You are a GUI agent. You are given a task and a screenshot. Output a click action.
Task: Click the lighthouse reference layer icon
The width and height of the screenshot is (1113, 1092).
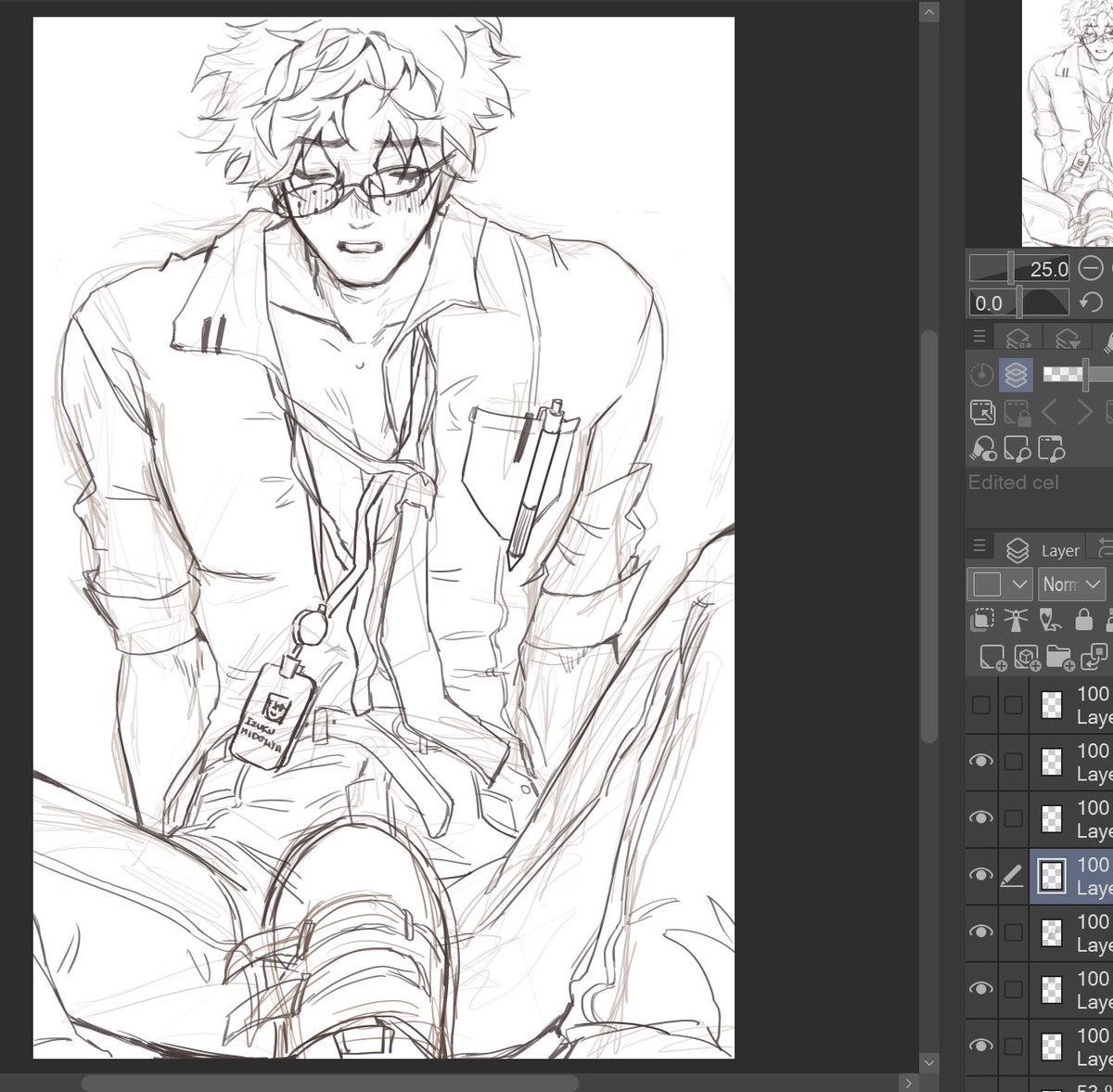1017,620
